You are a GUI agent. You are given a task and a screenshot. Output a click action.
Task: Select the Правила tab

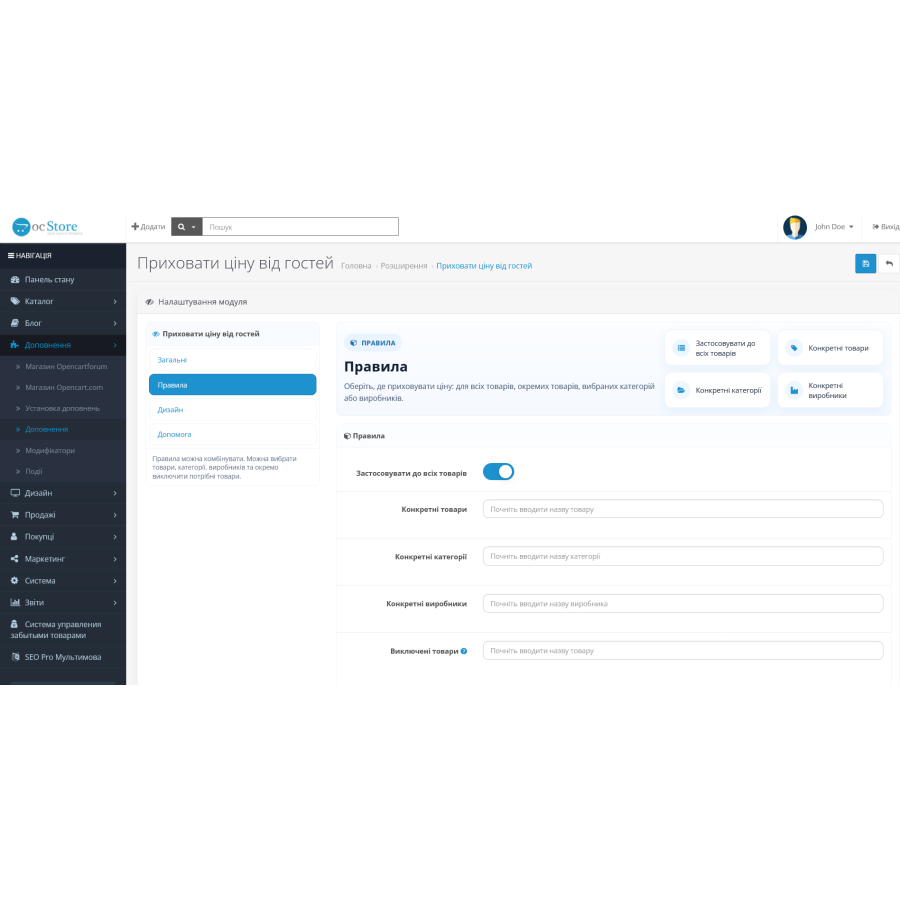(x=232, y=385)
